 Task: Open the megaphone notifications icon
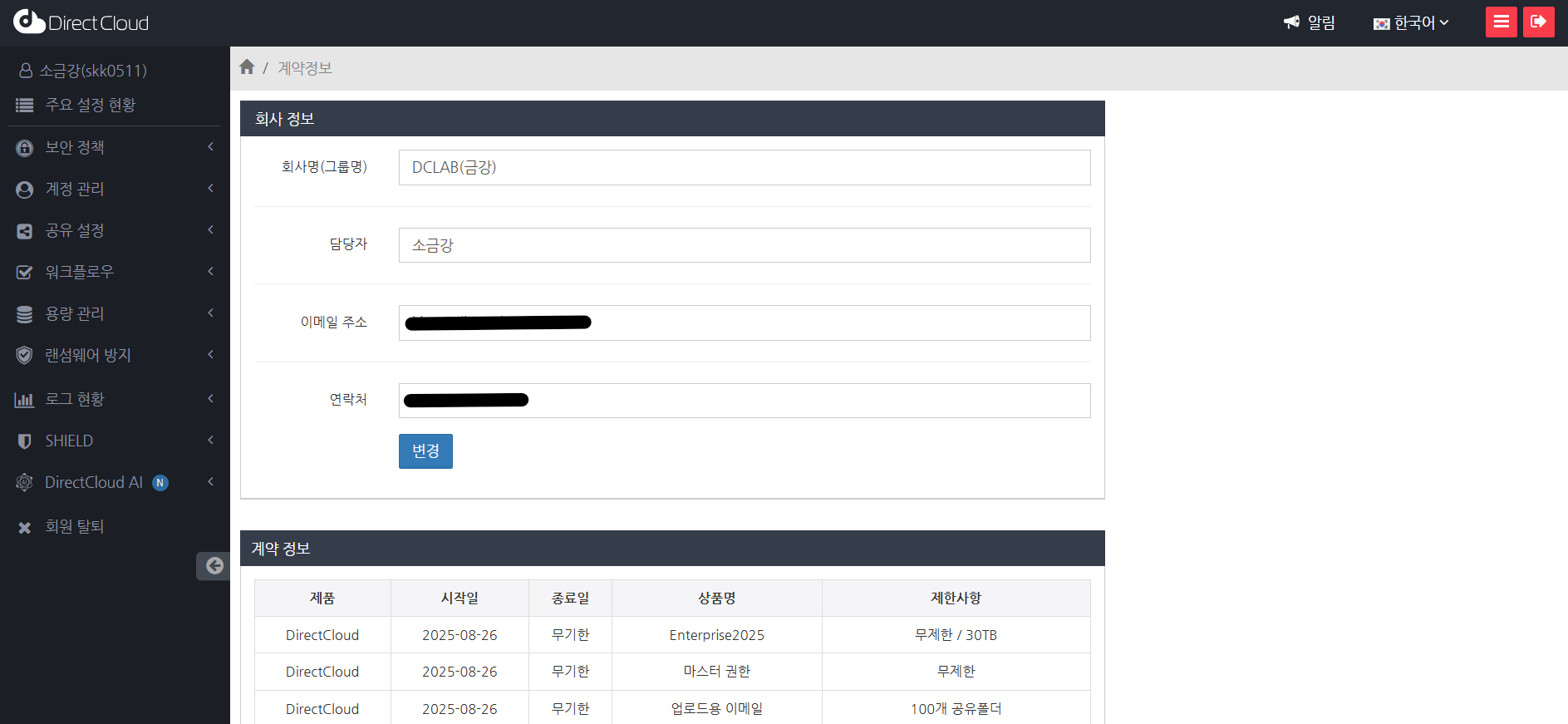point(1291,22)
